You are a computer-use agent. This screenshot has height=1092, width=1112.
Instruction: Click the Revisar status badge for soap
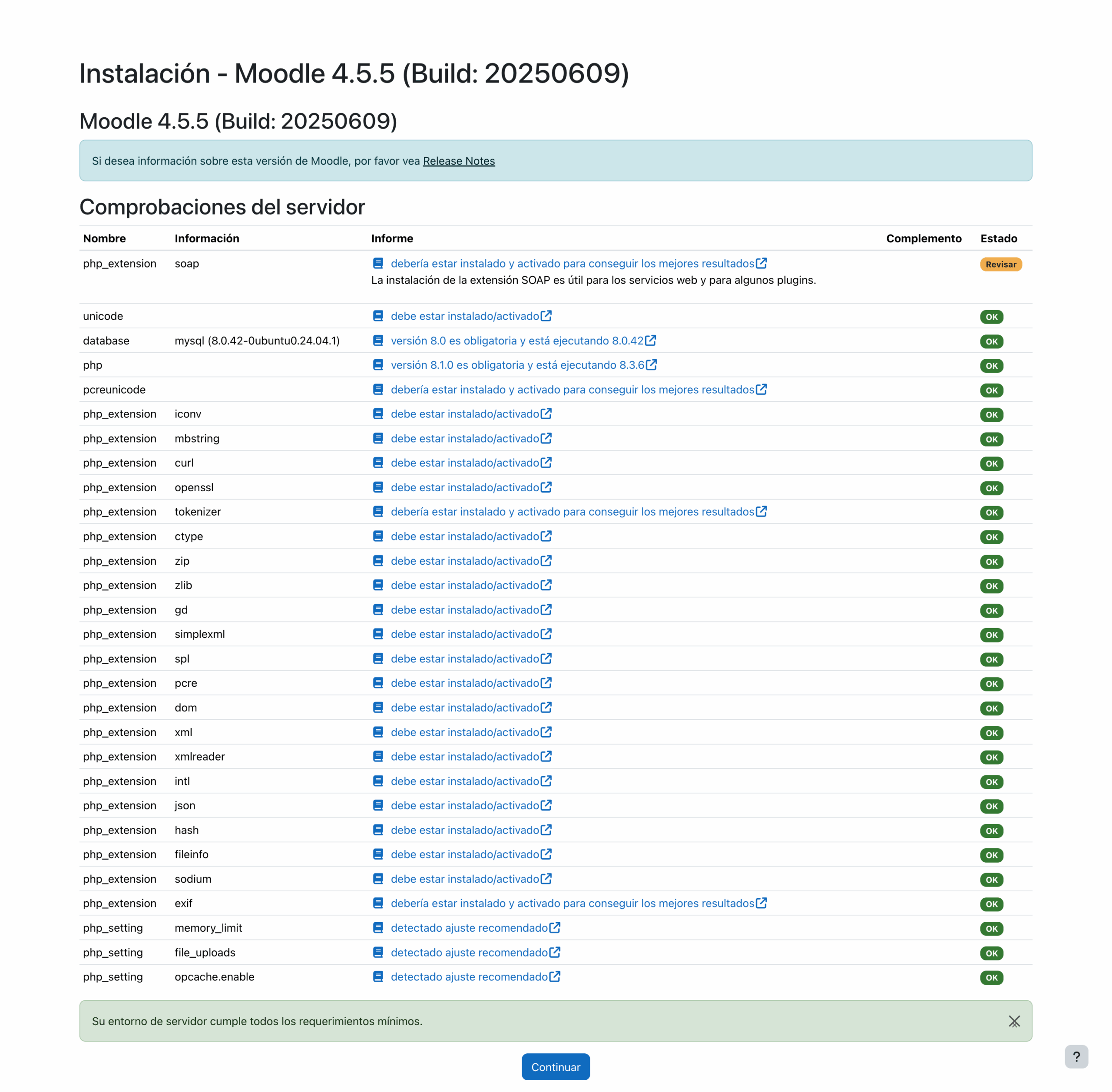click(1001, 265)
